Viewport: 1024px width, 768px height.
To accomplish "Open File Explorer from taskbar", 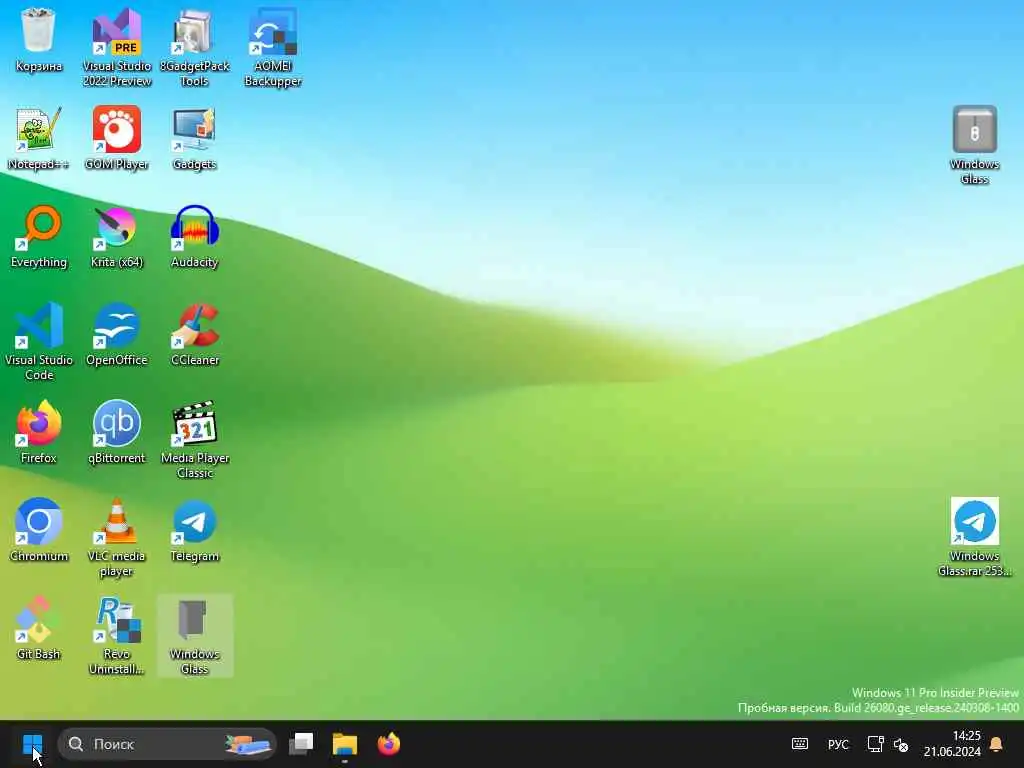I will 345,744.
